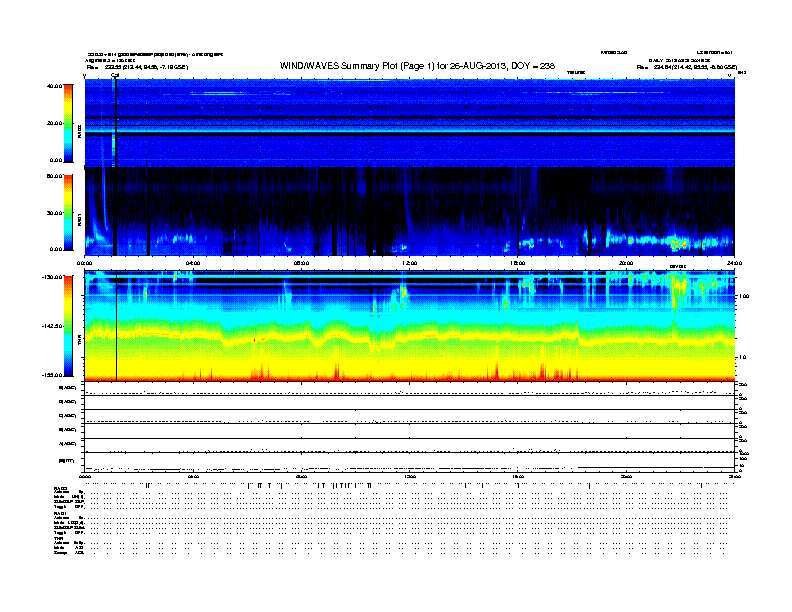The image size is (792, 612).
Task: Click the 24:00 tick below RAD1 spectrogram
Action: point(734,263)
